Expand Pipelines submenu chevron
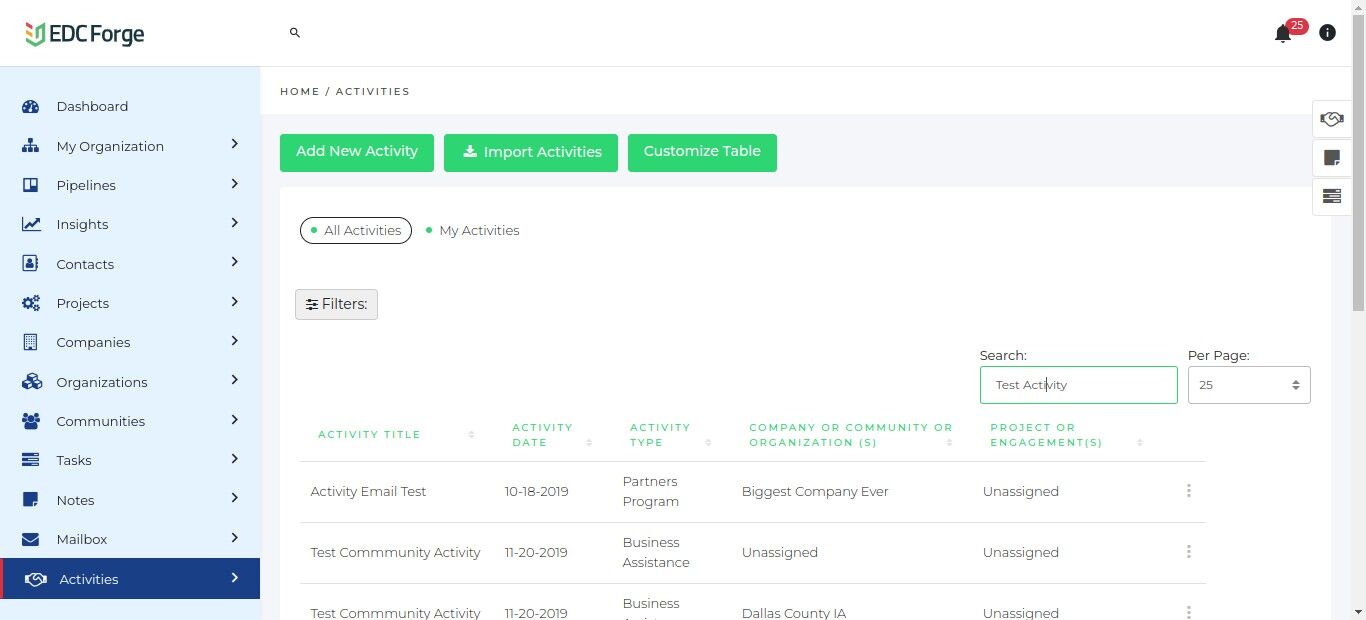 coord(234,184)
